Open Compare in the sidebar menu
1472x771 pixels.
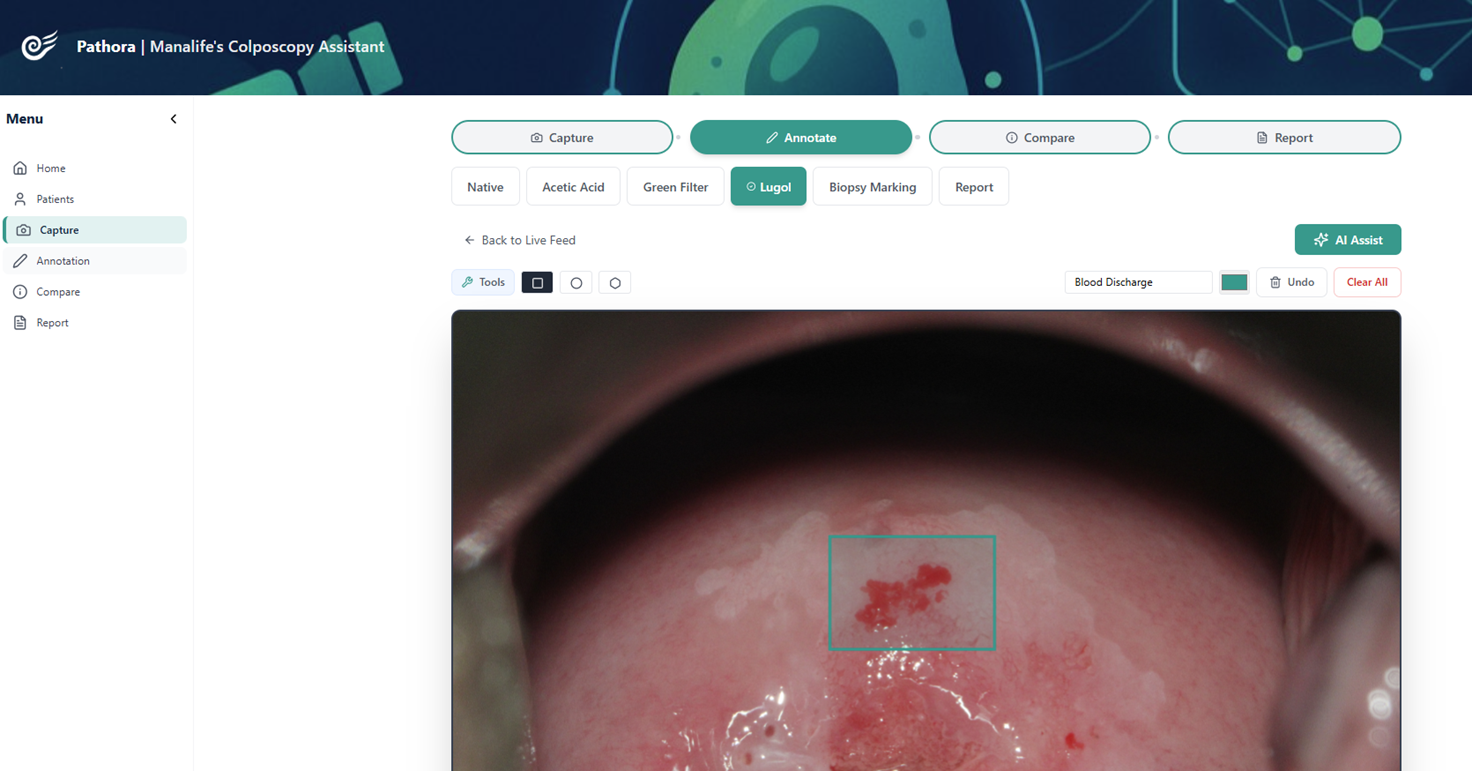[94, 292]
